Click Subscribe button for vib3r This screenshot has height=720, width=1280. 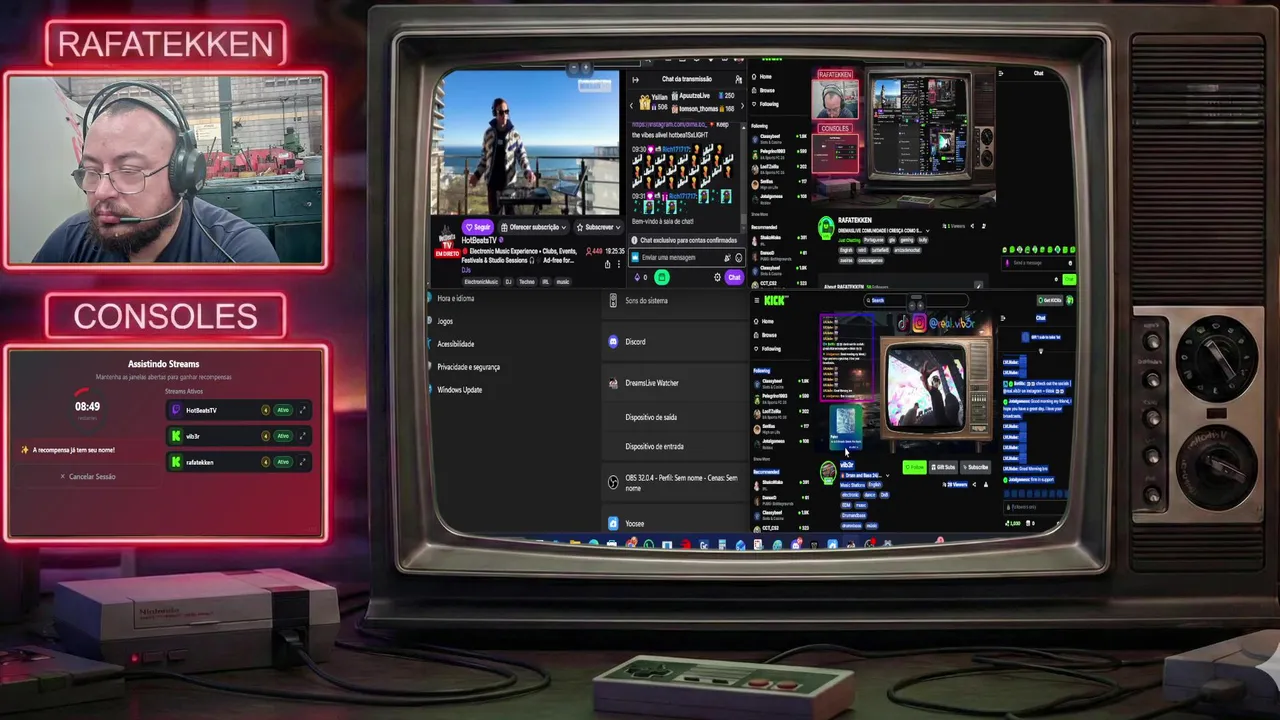(975, 467)
